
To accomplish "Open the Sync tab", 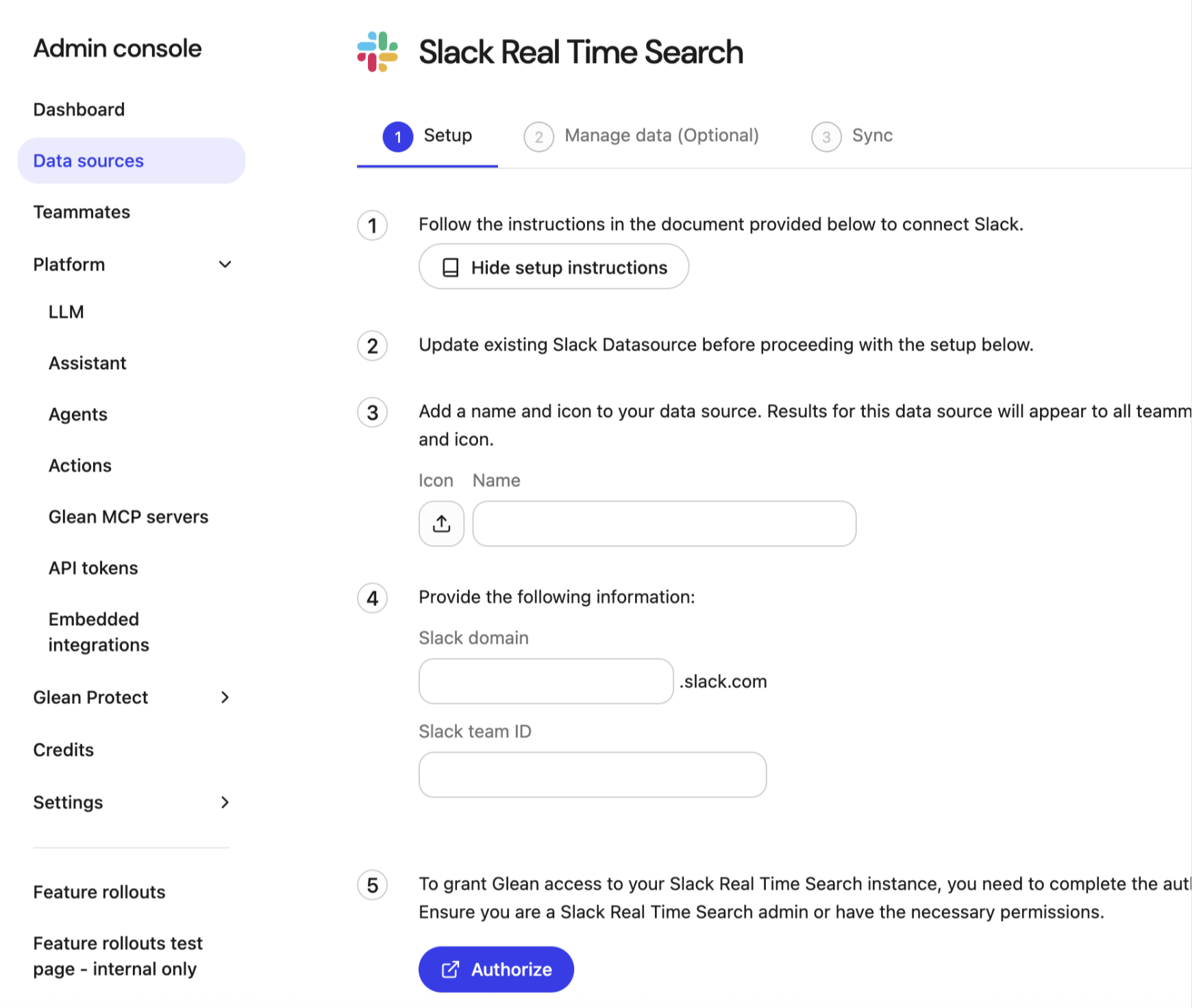I will [871, 136].
